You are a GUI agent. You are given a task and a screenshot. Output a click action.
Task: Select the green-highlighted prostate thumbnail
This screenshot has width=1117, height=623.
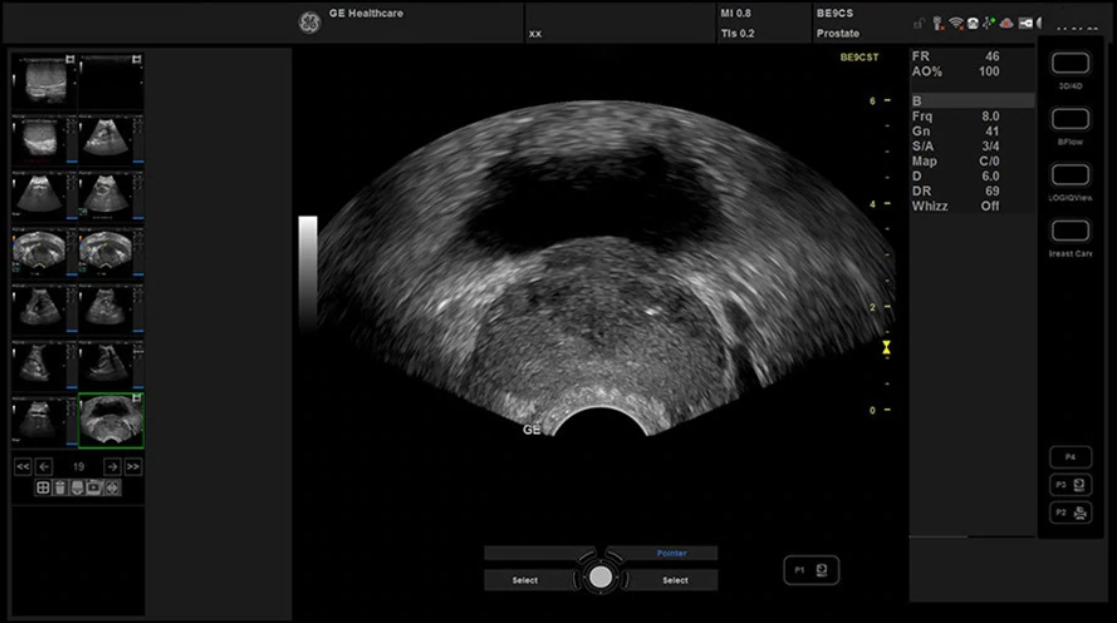111,420
